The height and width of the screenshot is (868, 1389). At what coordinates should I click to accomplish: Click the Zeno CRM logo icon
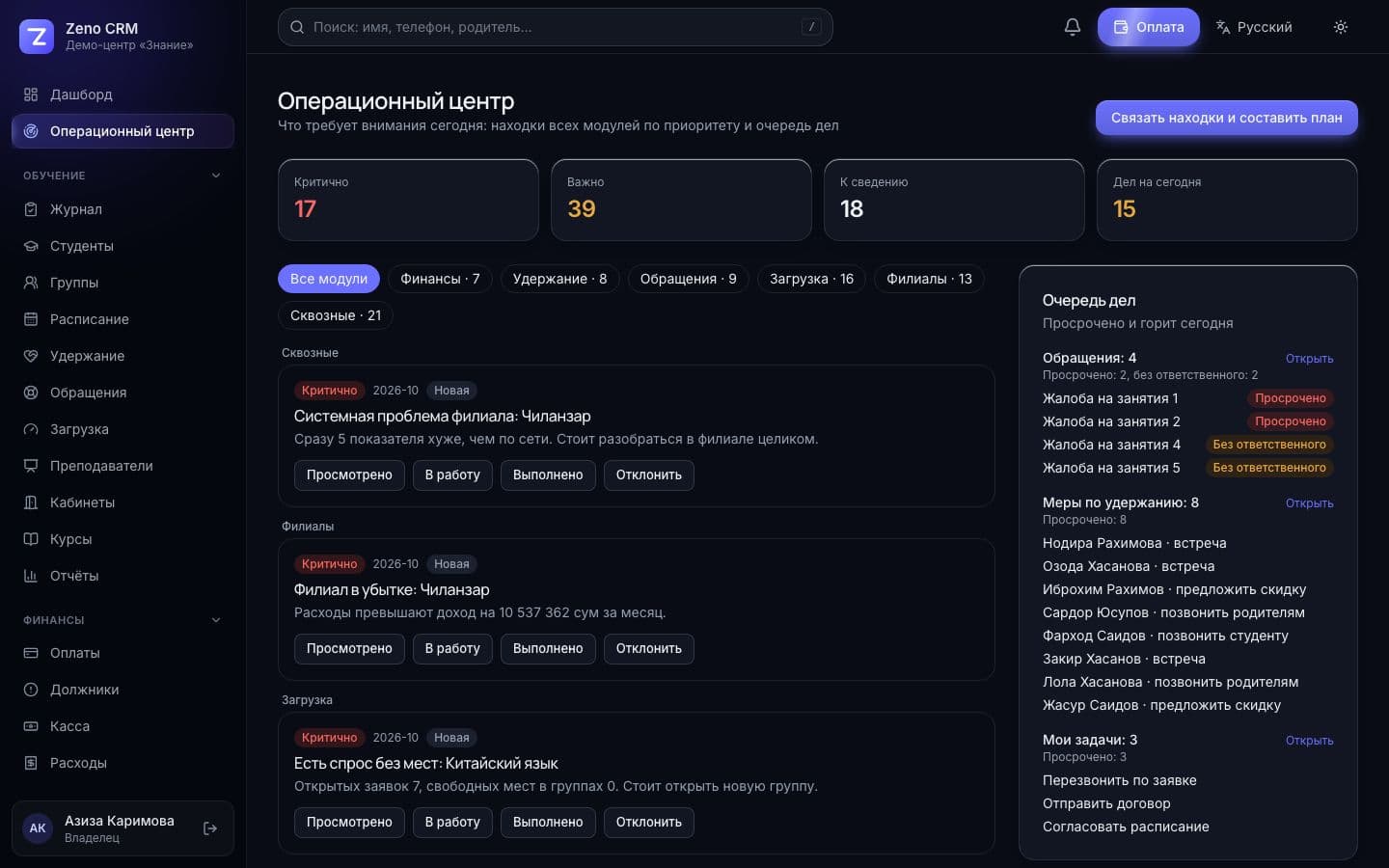point(37,37)
